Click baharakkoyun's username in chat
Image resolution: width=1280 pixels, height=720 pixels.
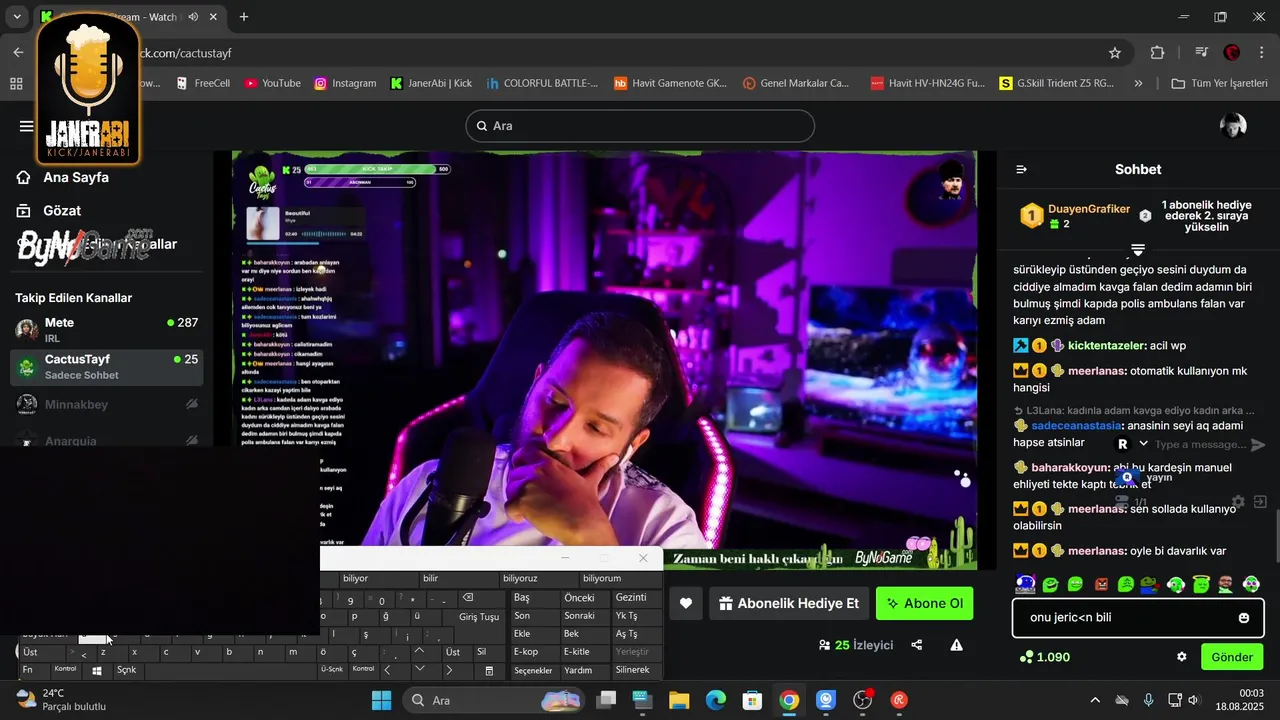[1070, 467]
